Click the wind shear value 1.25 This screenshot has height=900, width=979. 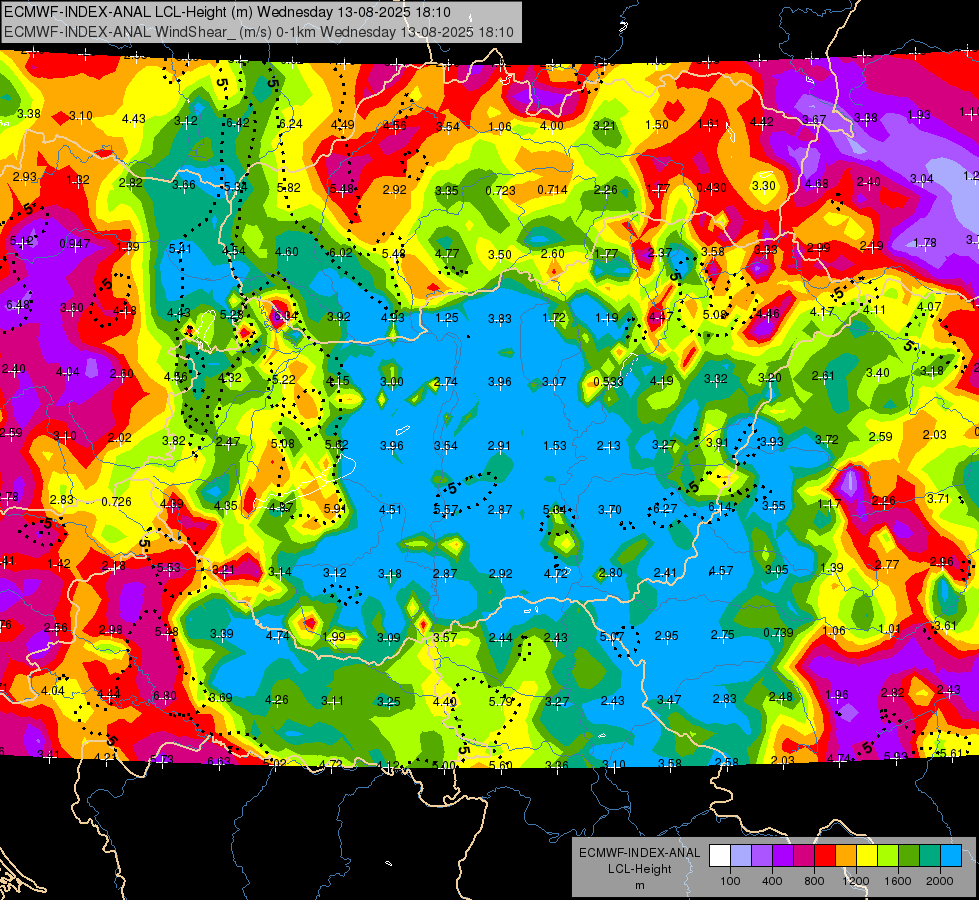click(x=446, y=318)
